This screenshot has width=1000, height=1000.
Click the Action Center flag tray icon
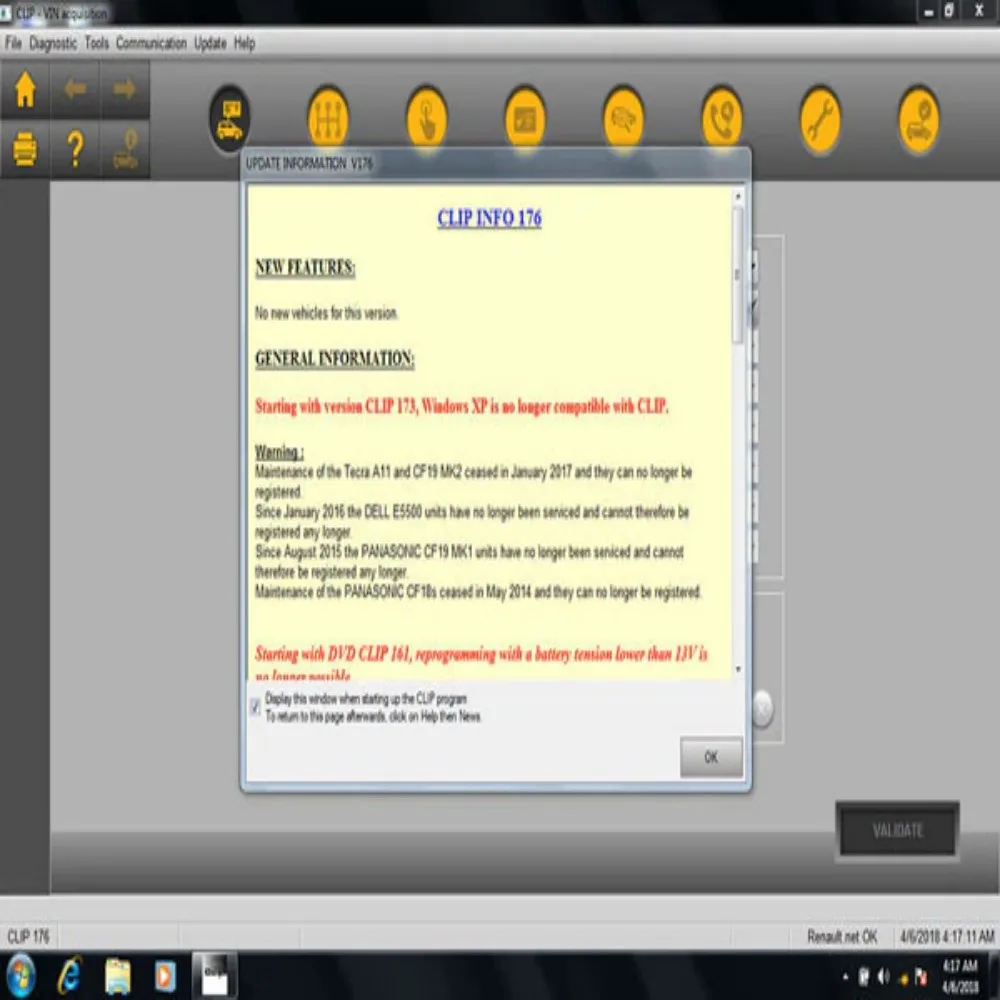(x=921, y=976)
